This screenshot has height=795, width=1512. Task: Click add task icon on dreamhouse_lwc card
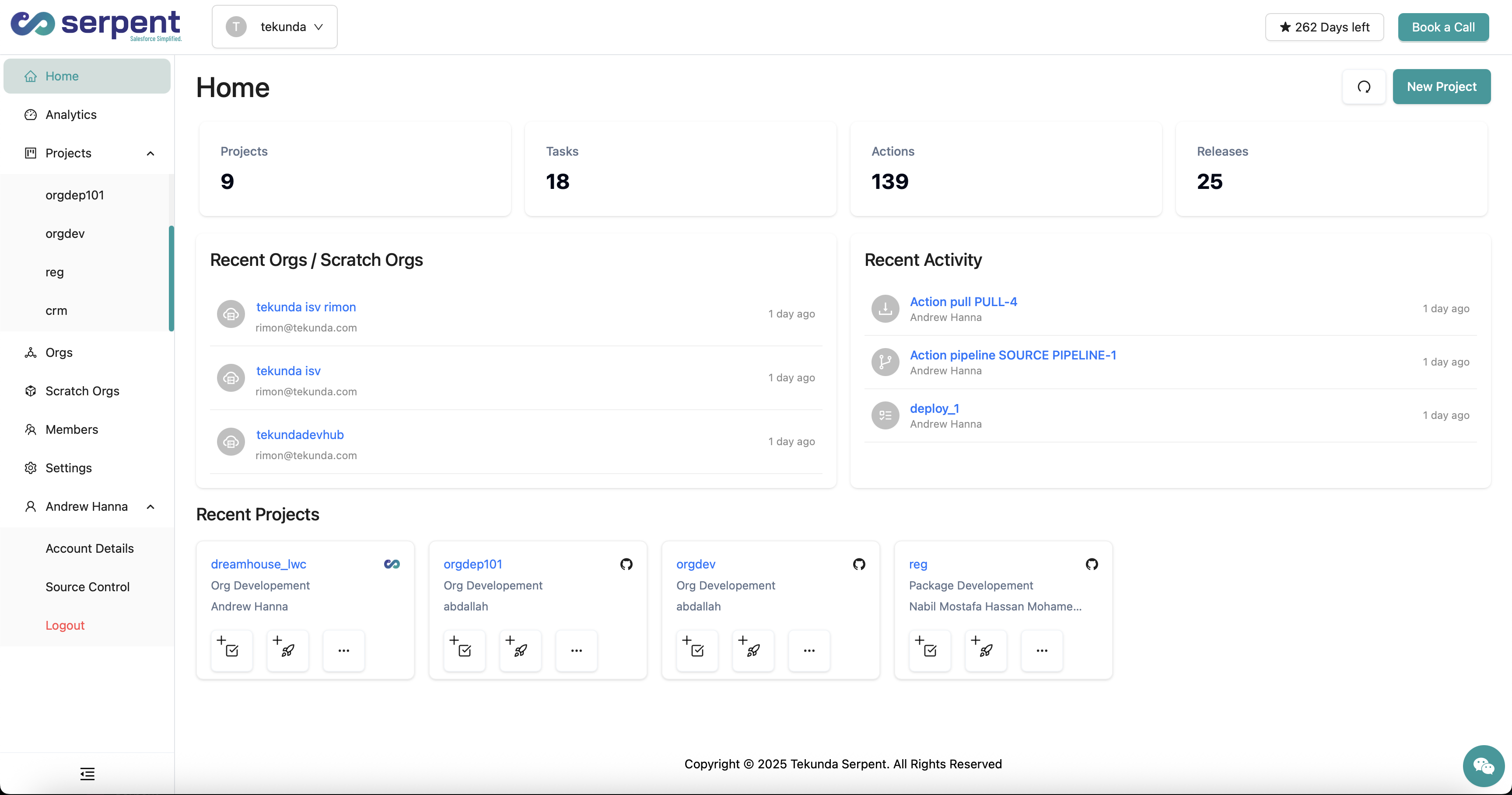231,650
